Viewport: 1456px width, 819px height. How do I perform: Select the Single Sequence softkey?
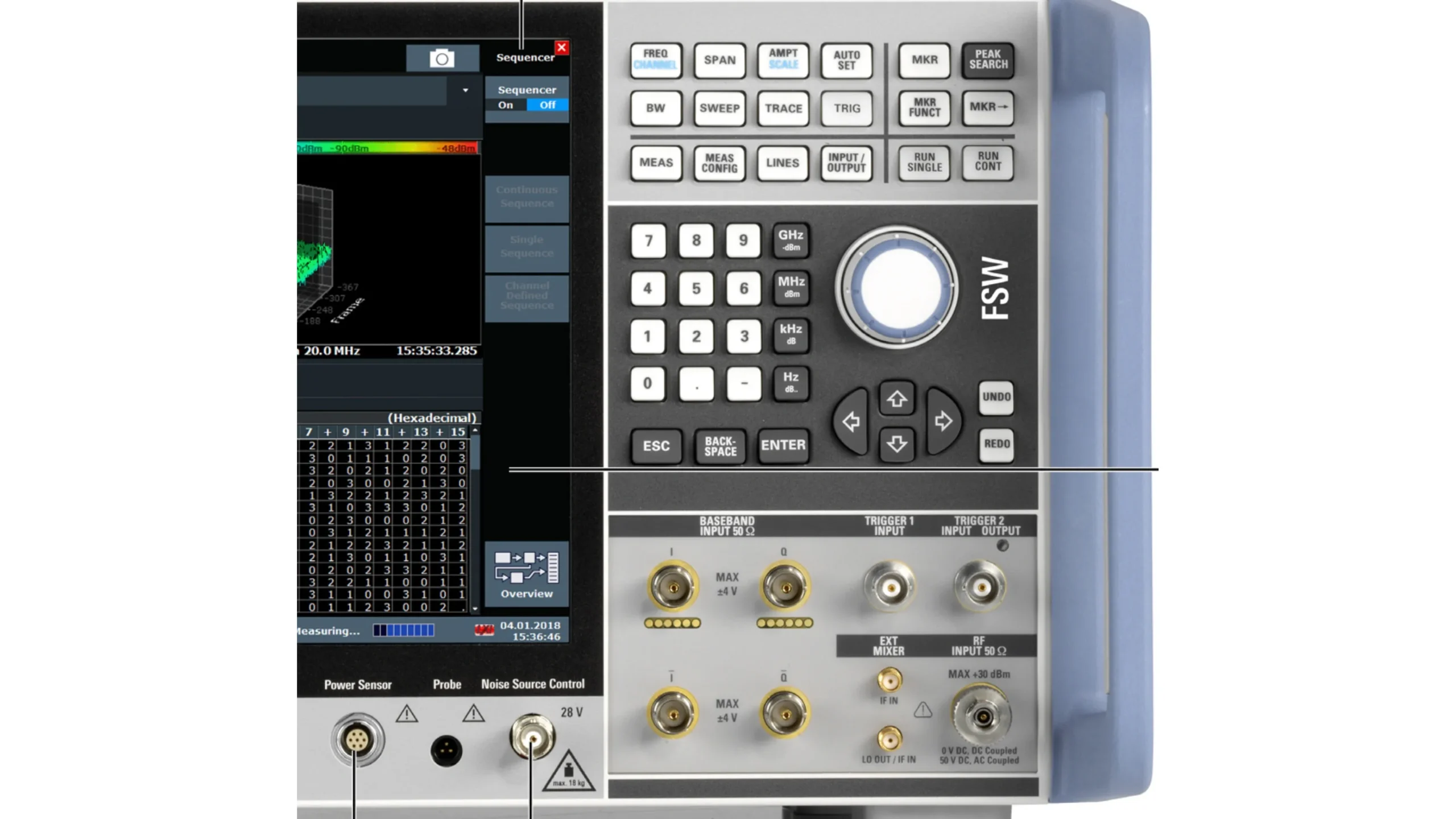(526, 247)
